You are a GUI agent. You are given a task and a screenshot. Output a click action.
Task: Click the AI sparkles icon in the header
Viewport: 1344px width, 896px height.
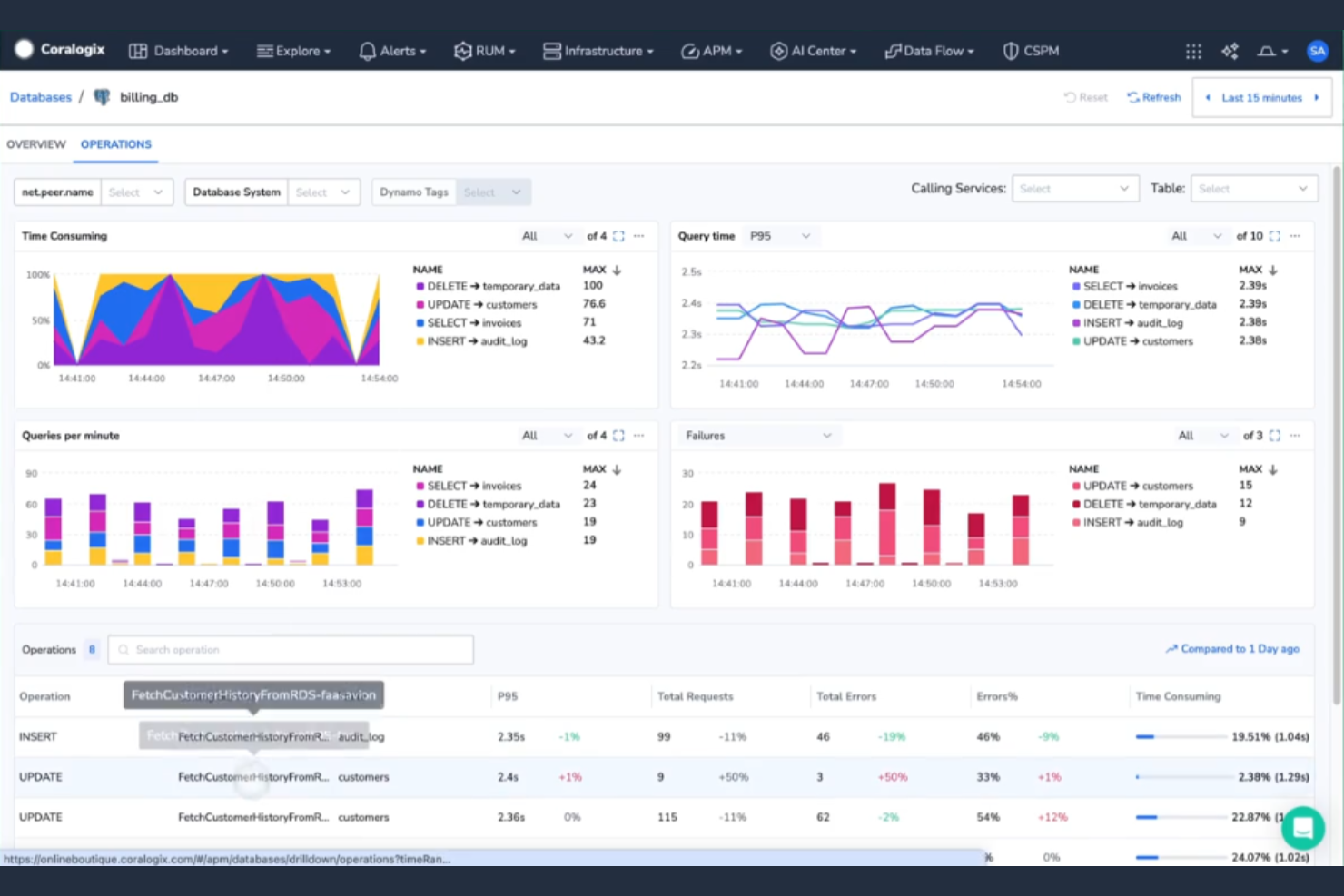click(1230, 52)
